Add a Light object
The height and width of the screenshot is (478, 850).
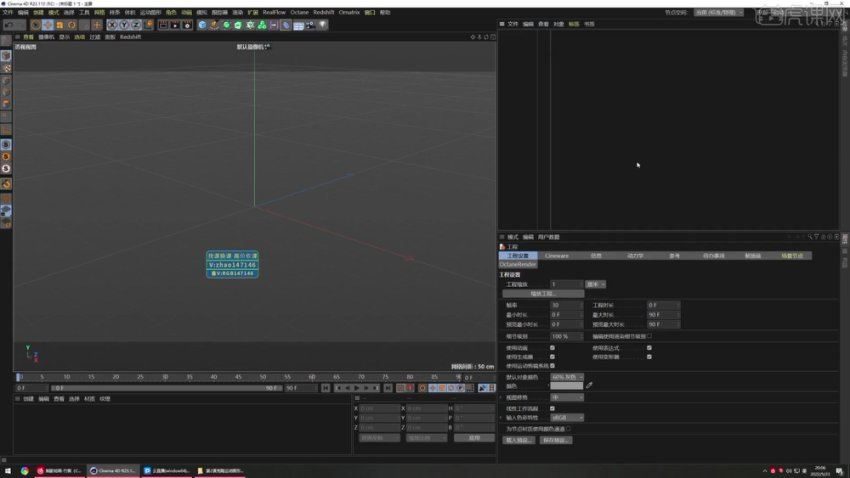click(323, 25)
